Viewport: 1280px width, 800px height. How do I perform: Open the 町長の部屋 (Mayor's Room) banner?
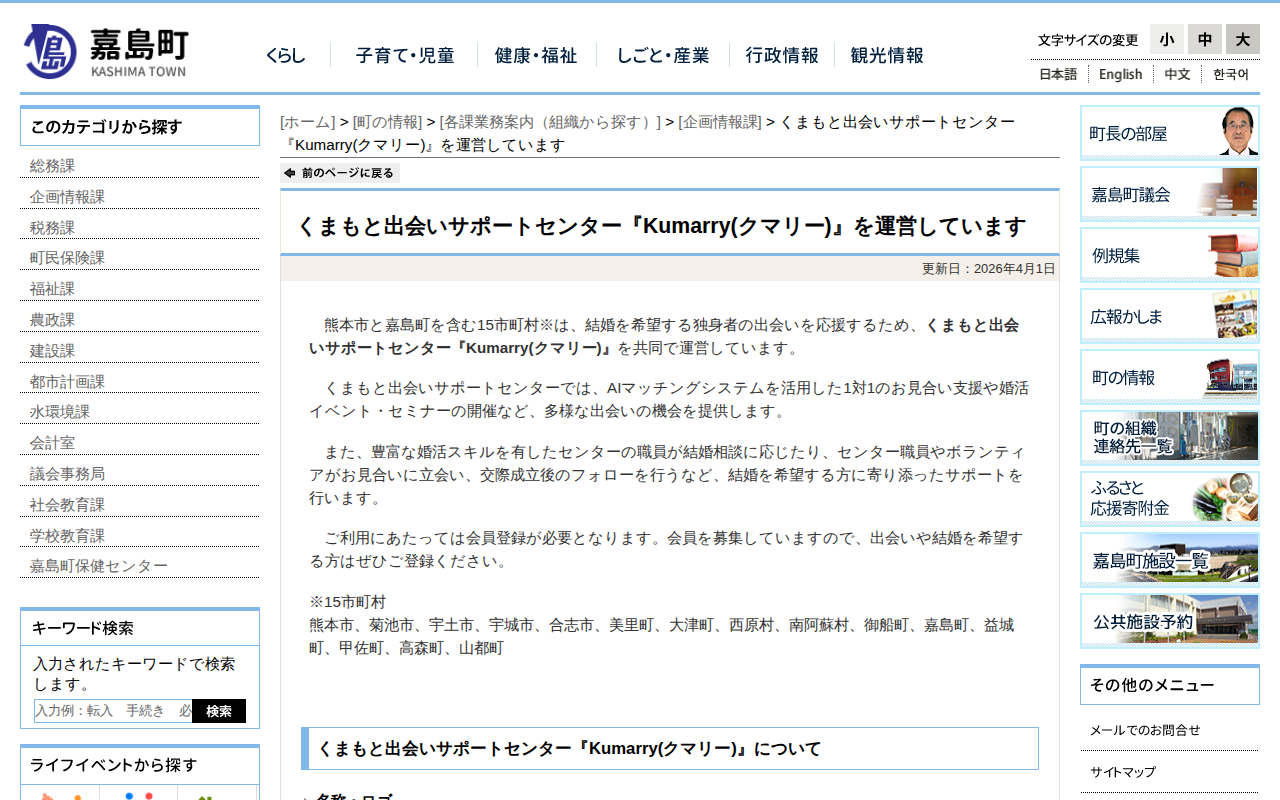pos(1169,131)
